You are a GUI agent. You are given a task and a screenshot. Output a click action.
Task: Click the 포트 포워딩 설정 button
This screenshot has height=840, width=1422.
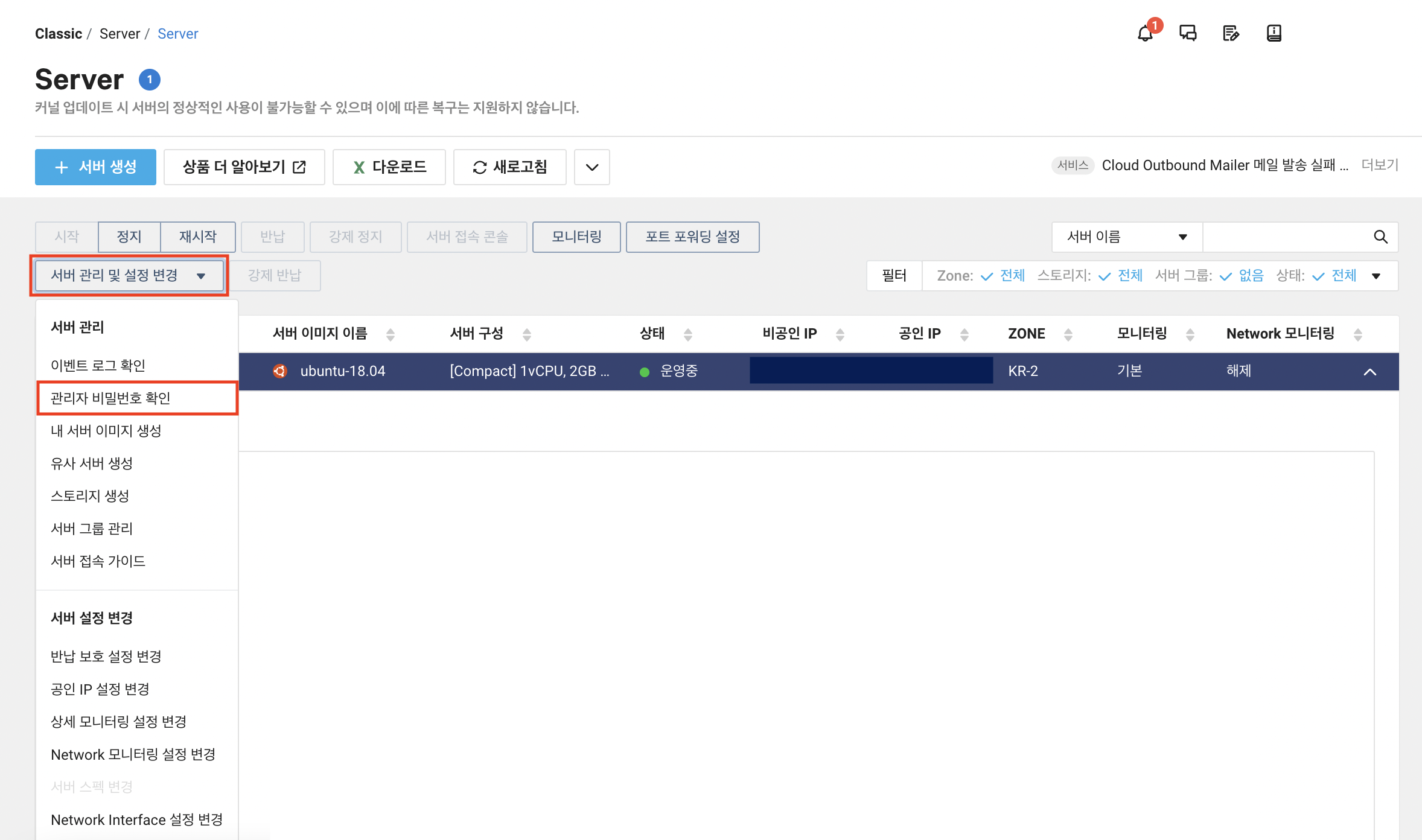(692, 237)
